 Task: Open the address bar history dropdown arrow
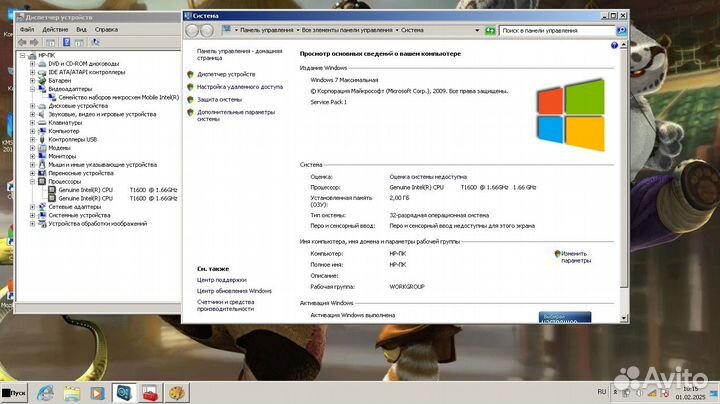pos(477,30)
